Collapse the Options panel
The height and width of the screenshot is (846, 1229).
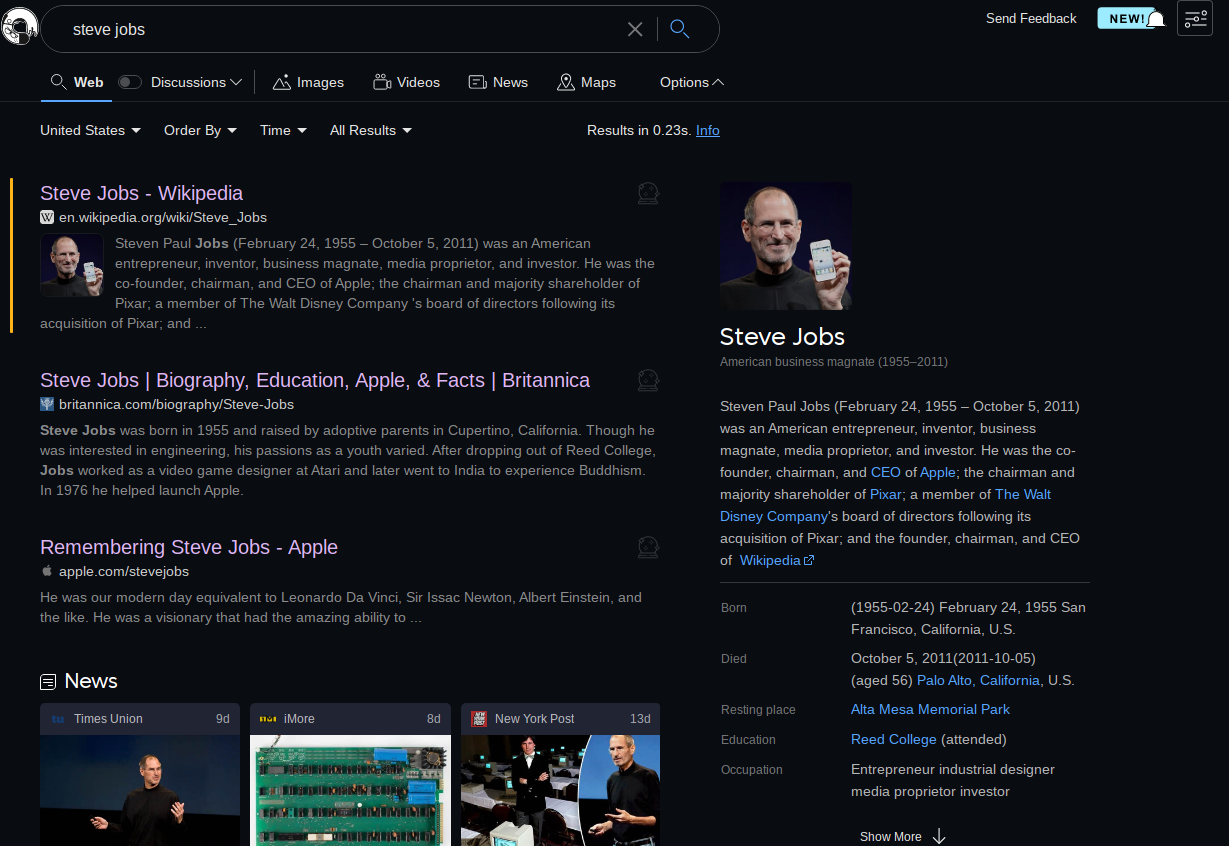(692, 82)
